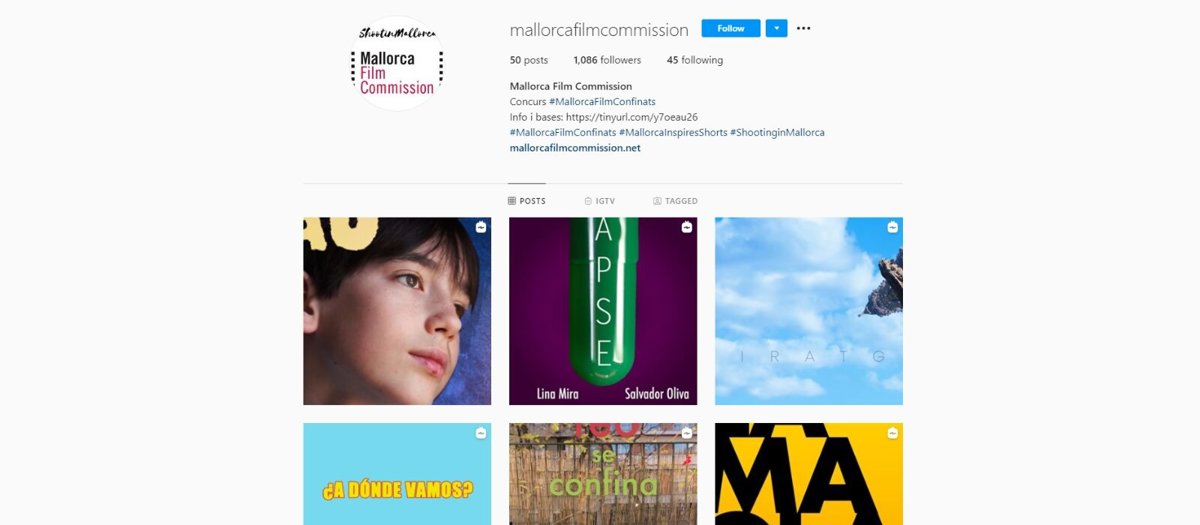Click IGTV badge on 'se confina' post
Image resolution: width=1200 pixels, height=525 pixels.
point(686,433)
